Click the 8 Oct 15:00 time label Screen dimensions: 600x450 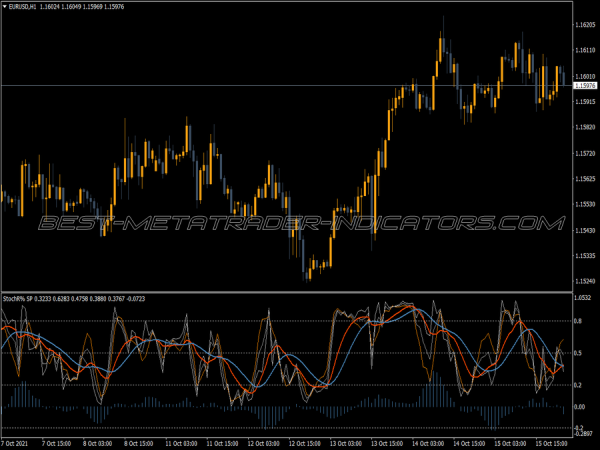click(139, 444)
